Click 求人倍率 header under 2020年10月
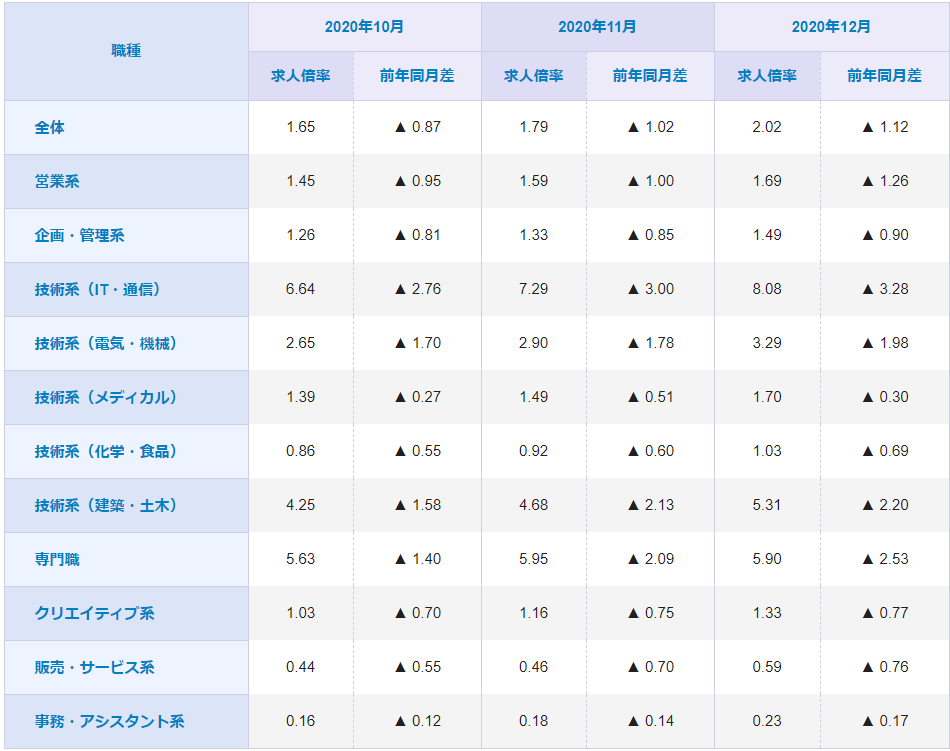 301,76
